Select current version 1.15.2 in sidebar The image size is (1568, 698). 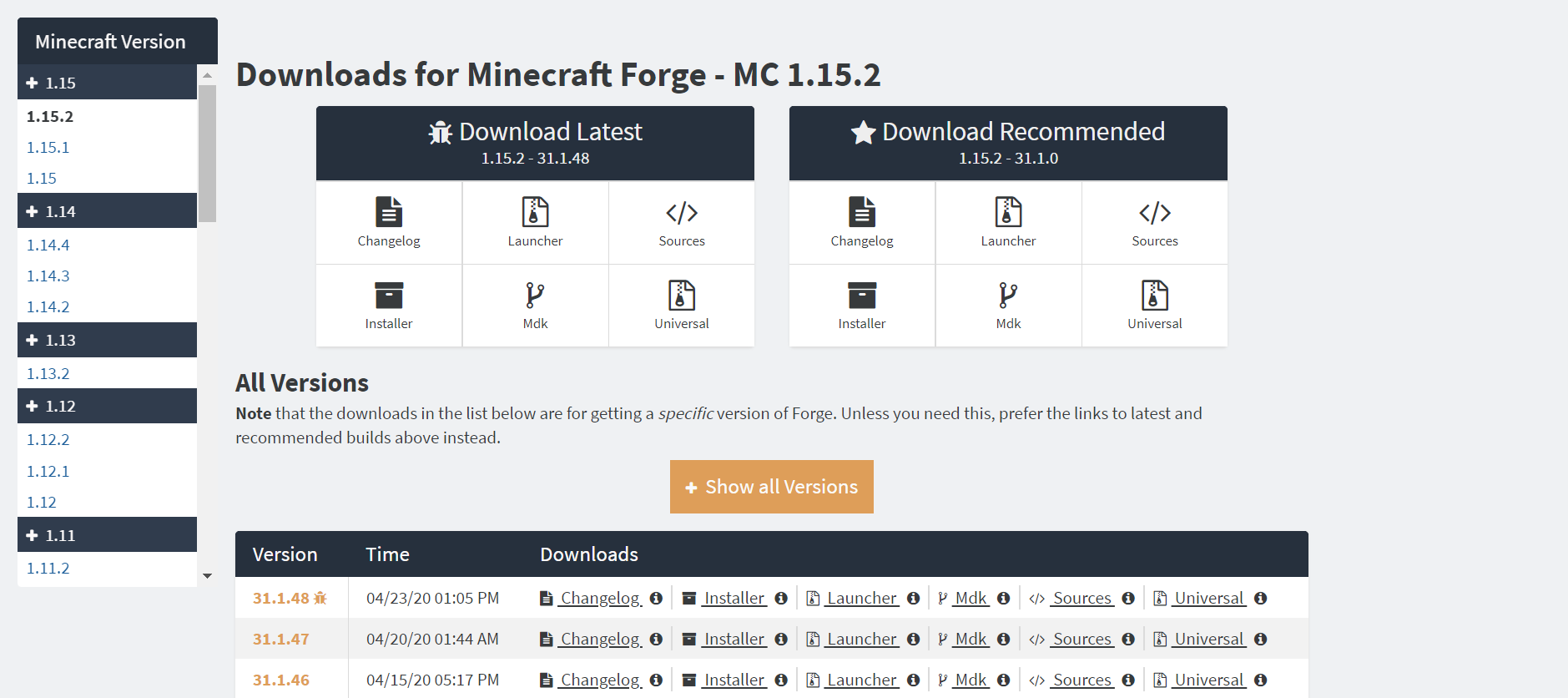coord(50,116)
